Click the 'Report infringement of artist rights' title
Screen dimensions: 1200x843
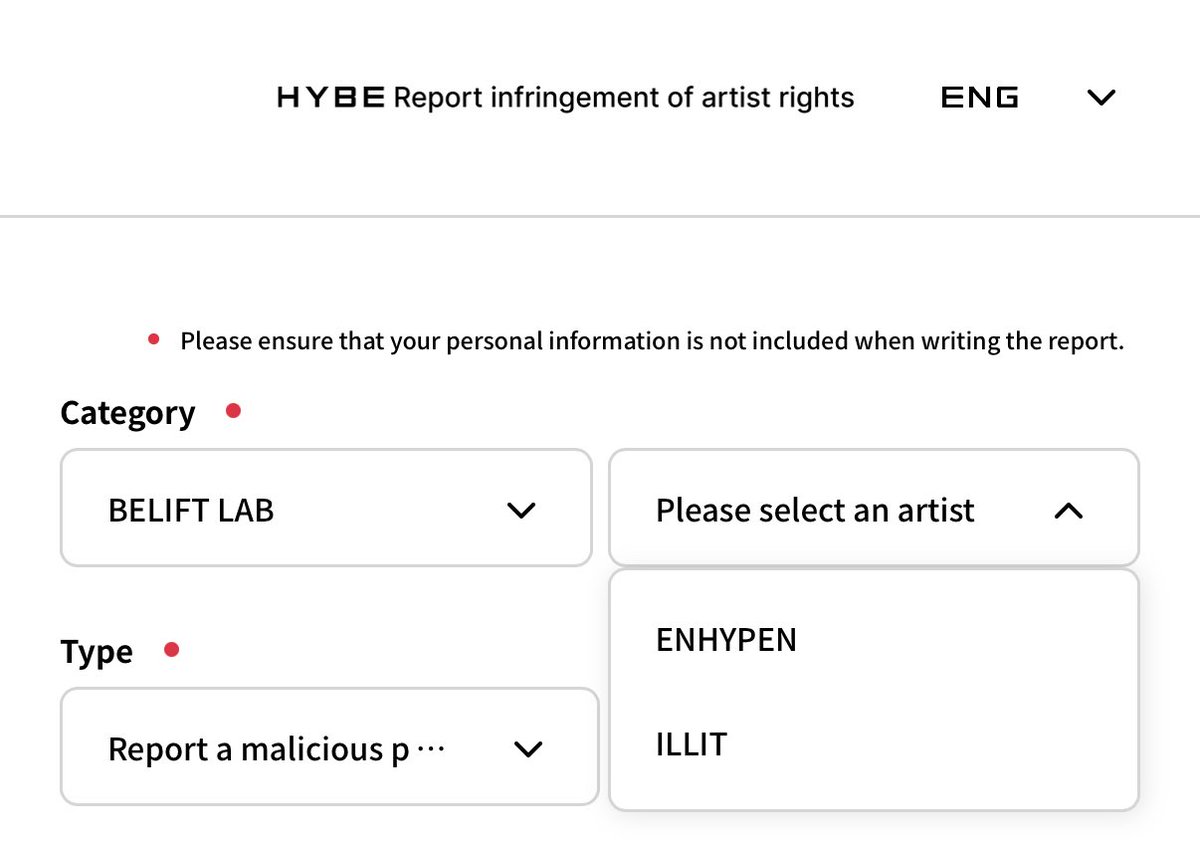pos(625,98)
